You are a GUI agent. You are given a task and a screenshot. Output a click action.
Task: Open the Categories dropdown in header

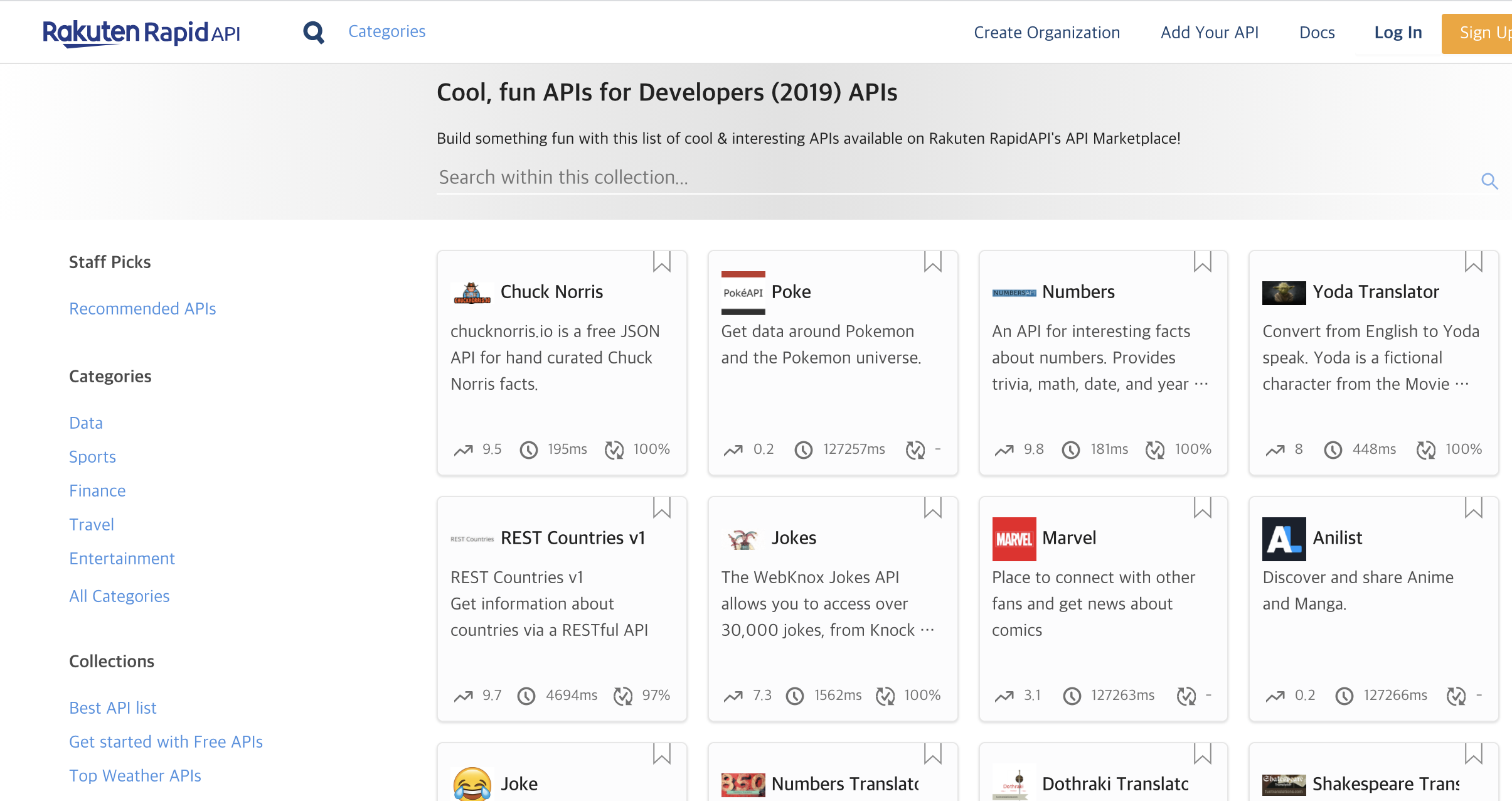(386, 31)
